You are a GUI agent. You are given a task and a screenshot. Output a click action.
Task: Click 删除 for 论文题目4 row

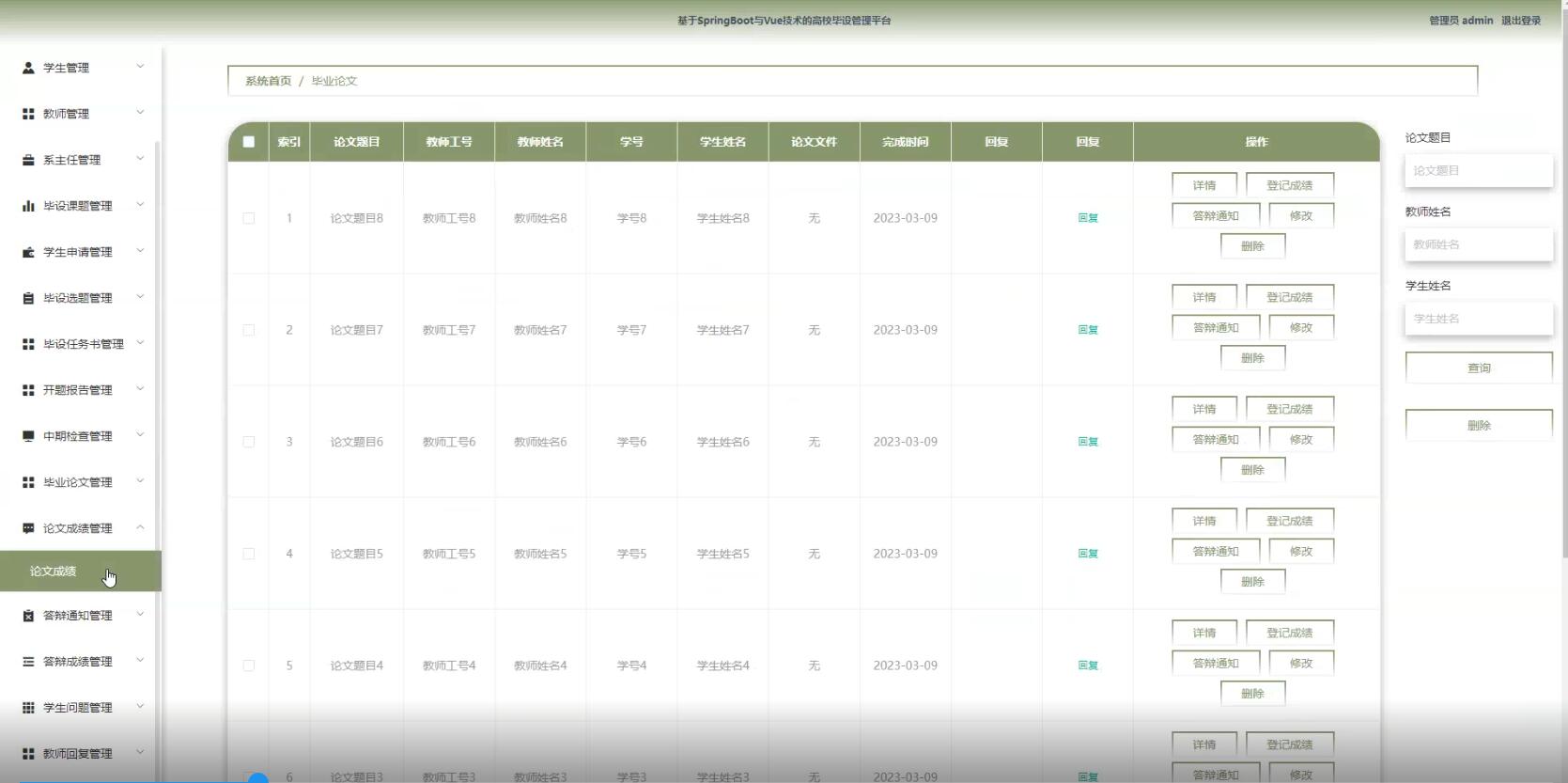[x=1252, y=694]
